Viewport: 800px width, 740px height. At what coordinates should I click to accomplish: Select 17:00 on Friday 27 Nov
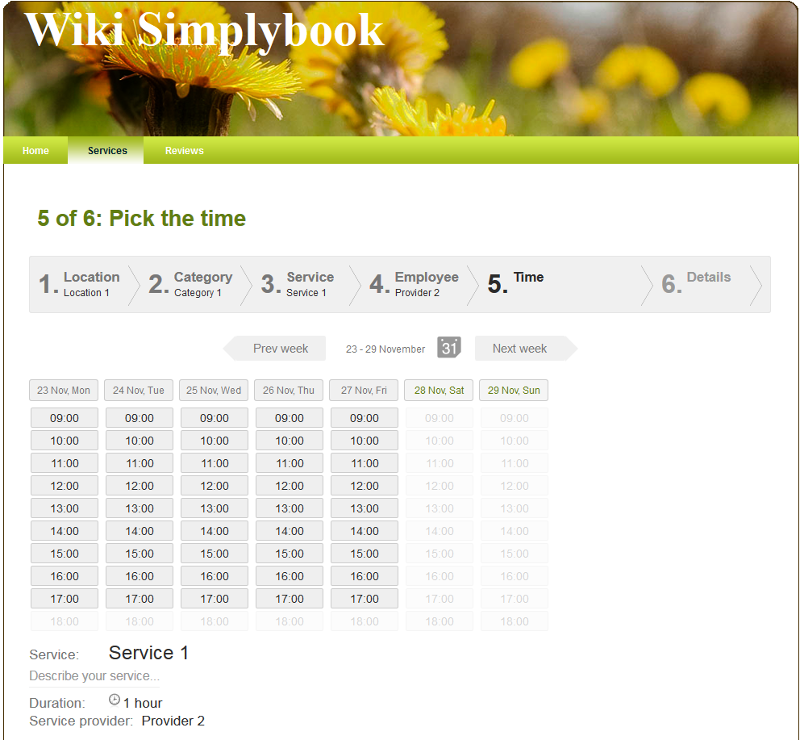click(364, 599)
